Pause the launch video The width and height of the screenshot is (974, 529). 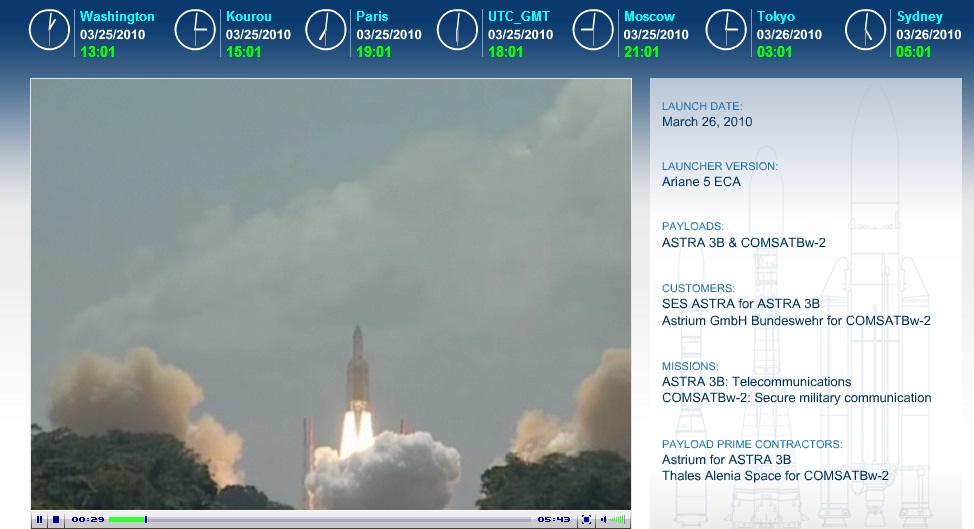(40, 520)
